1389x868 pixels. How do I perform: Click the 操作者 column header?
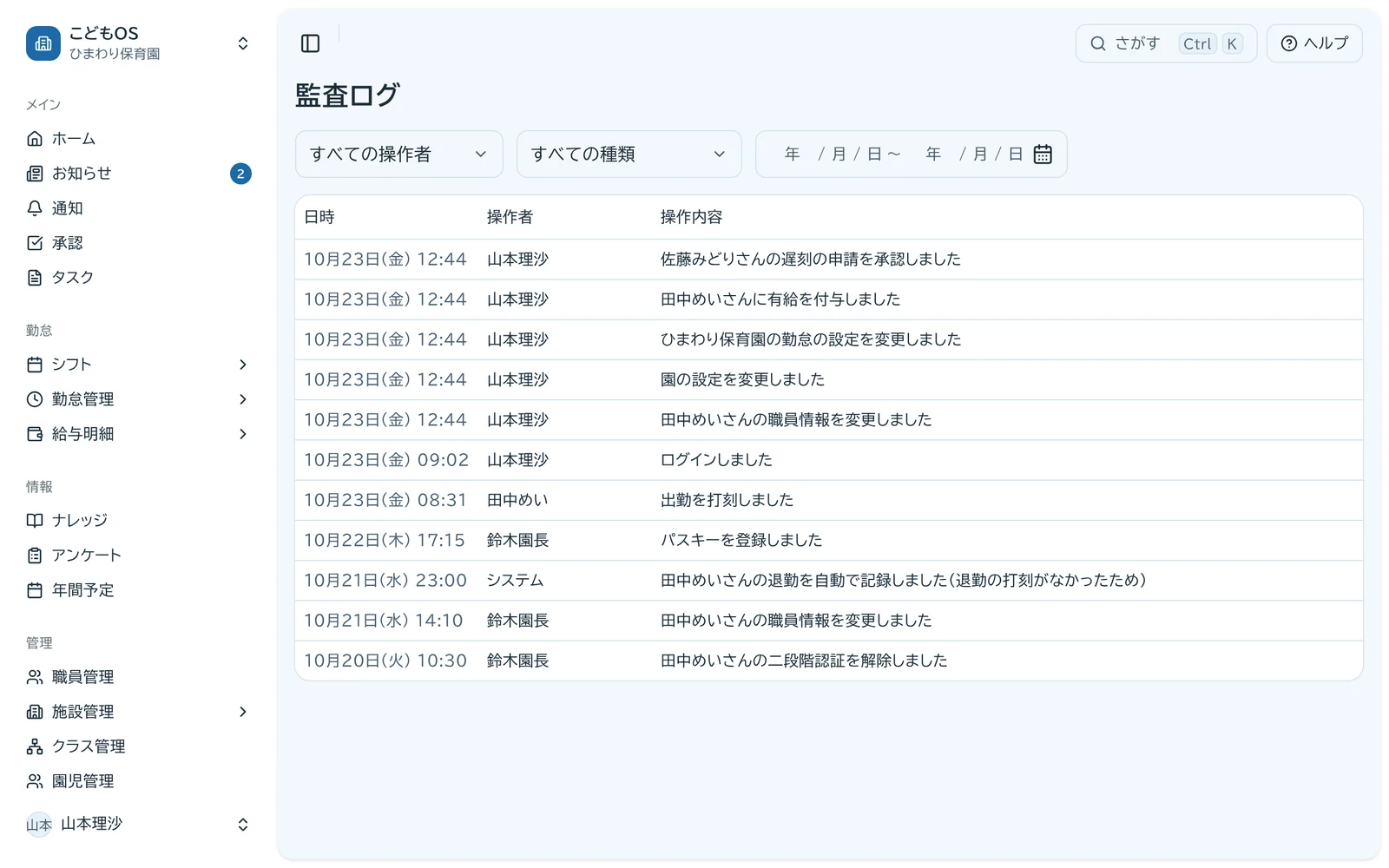click(510, 217)
